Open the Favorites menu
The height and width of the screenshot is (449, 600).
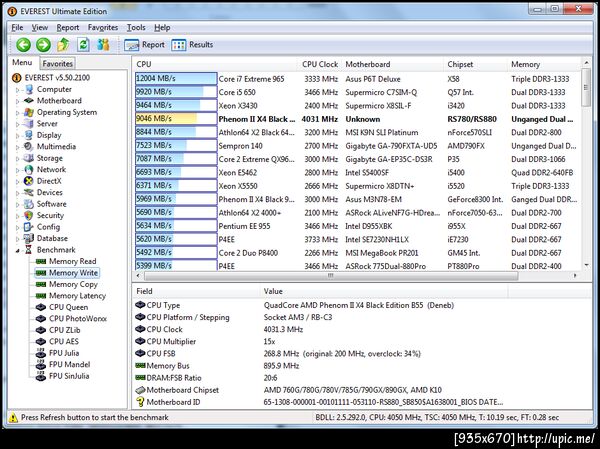pyautogui.click(x=103, y=28)
